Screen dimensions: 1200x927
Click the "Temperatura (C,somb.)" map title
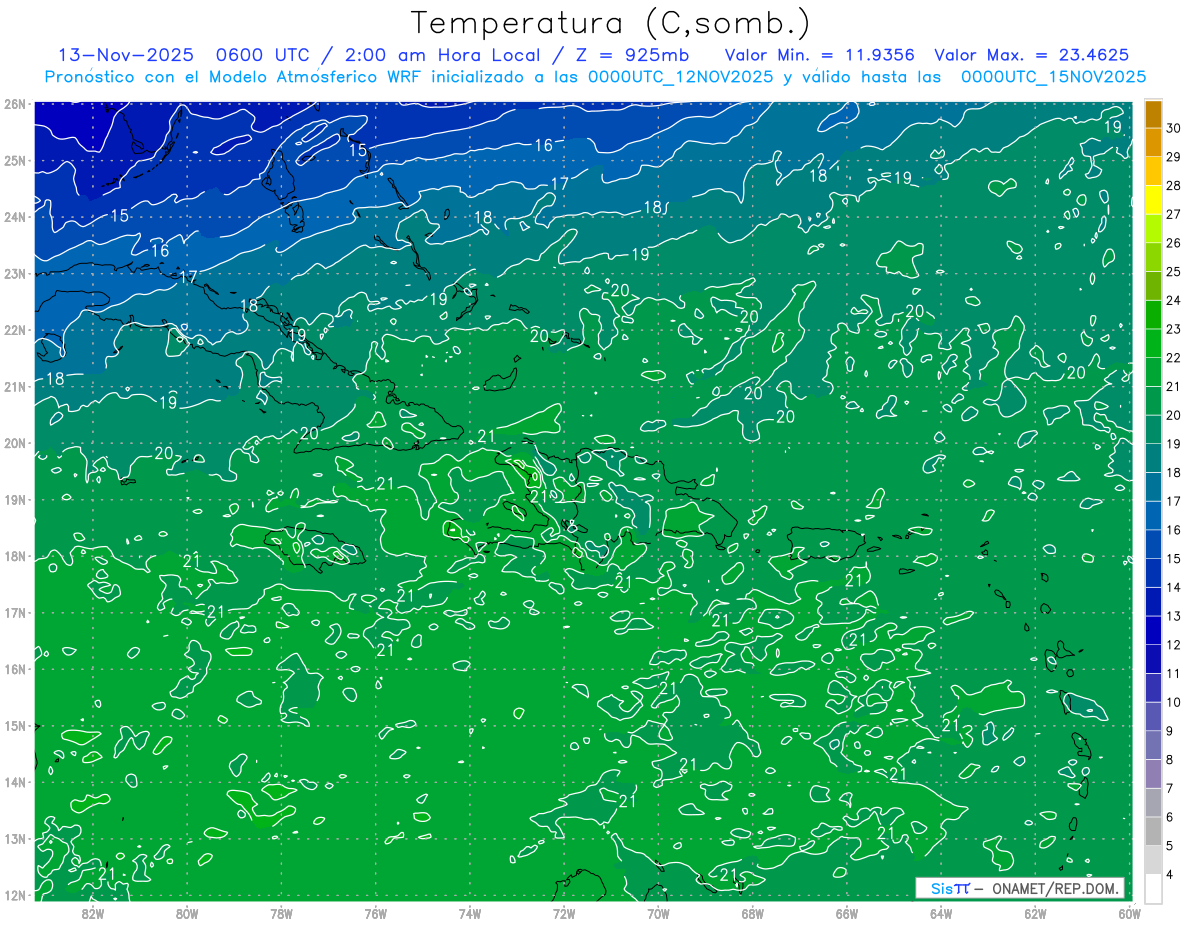(610, 23)
